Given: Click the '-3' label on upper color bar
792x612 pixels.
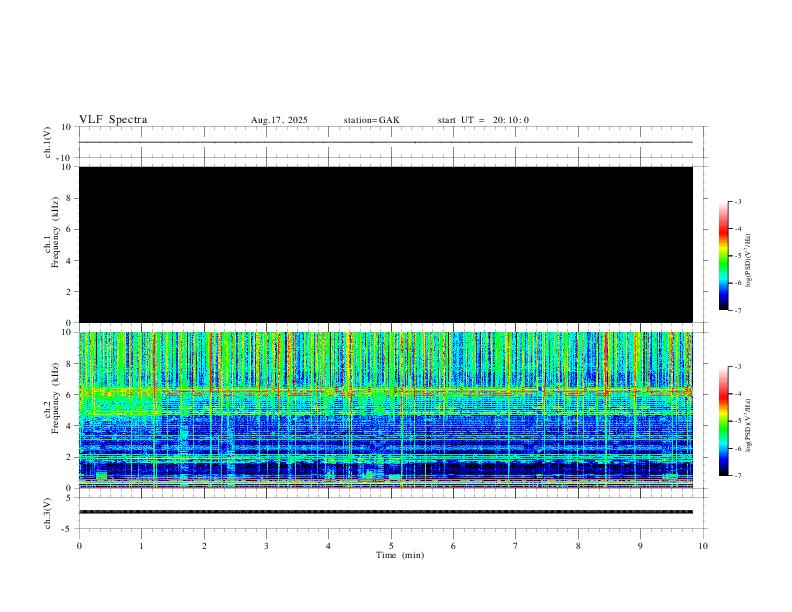Looking at the screenshot, I should pos(737,201).
